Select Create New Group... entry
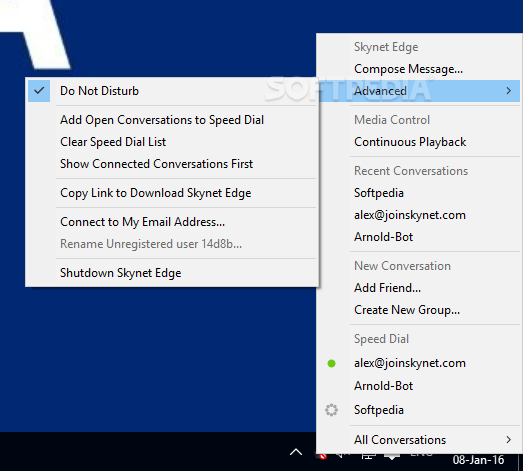 (420, 310)
